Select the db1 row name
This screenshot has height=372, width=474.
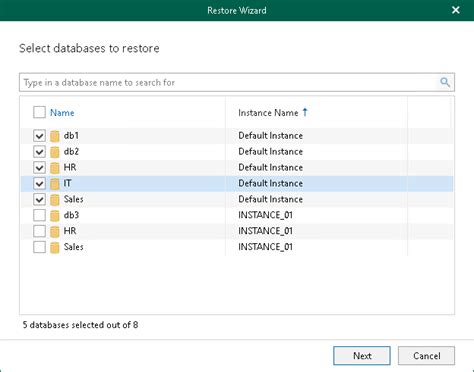click(x=71, y=136)
